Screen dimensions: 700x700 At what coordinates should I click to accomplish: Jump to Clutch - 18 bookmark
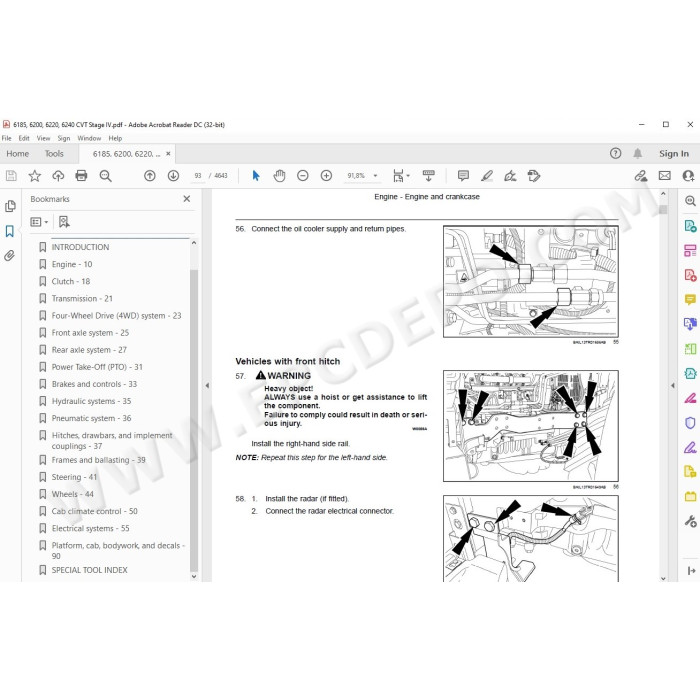pyautogui.click(x=71, y=281)
